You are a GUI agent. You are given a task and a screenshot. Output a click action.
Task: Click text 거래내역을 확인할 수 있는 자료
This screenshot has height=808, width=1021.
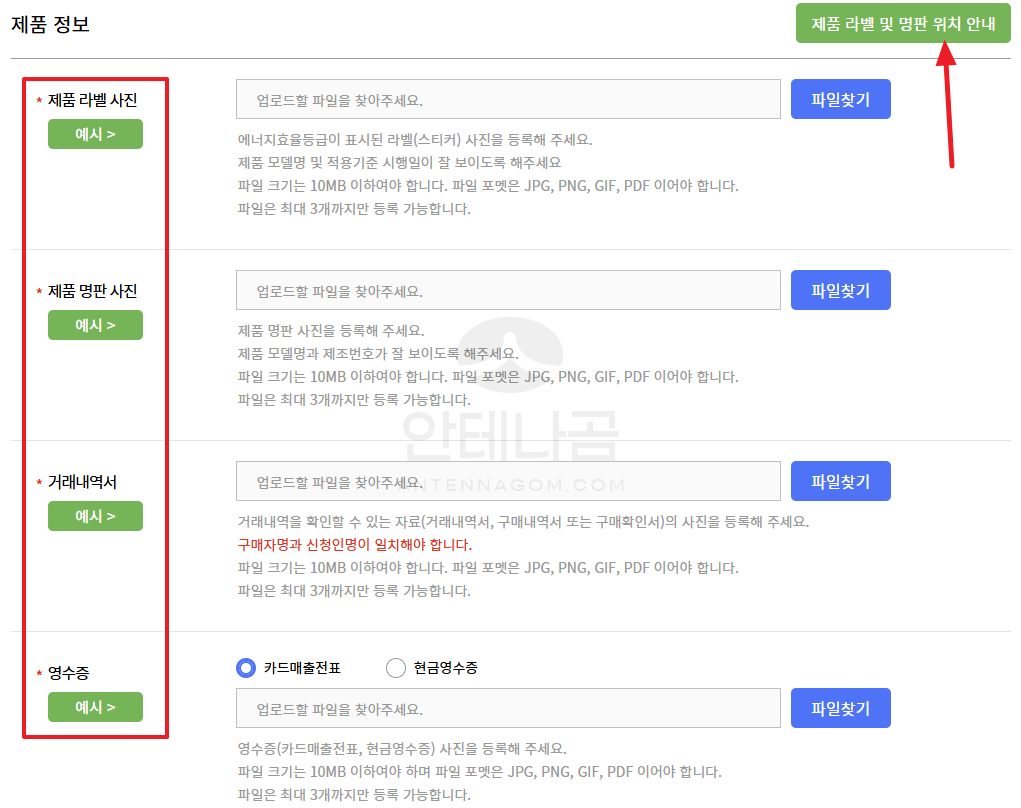tap(329, 522)
